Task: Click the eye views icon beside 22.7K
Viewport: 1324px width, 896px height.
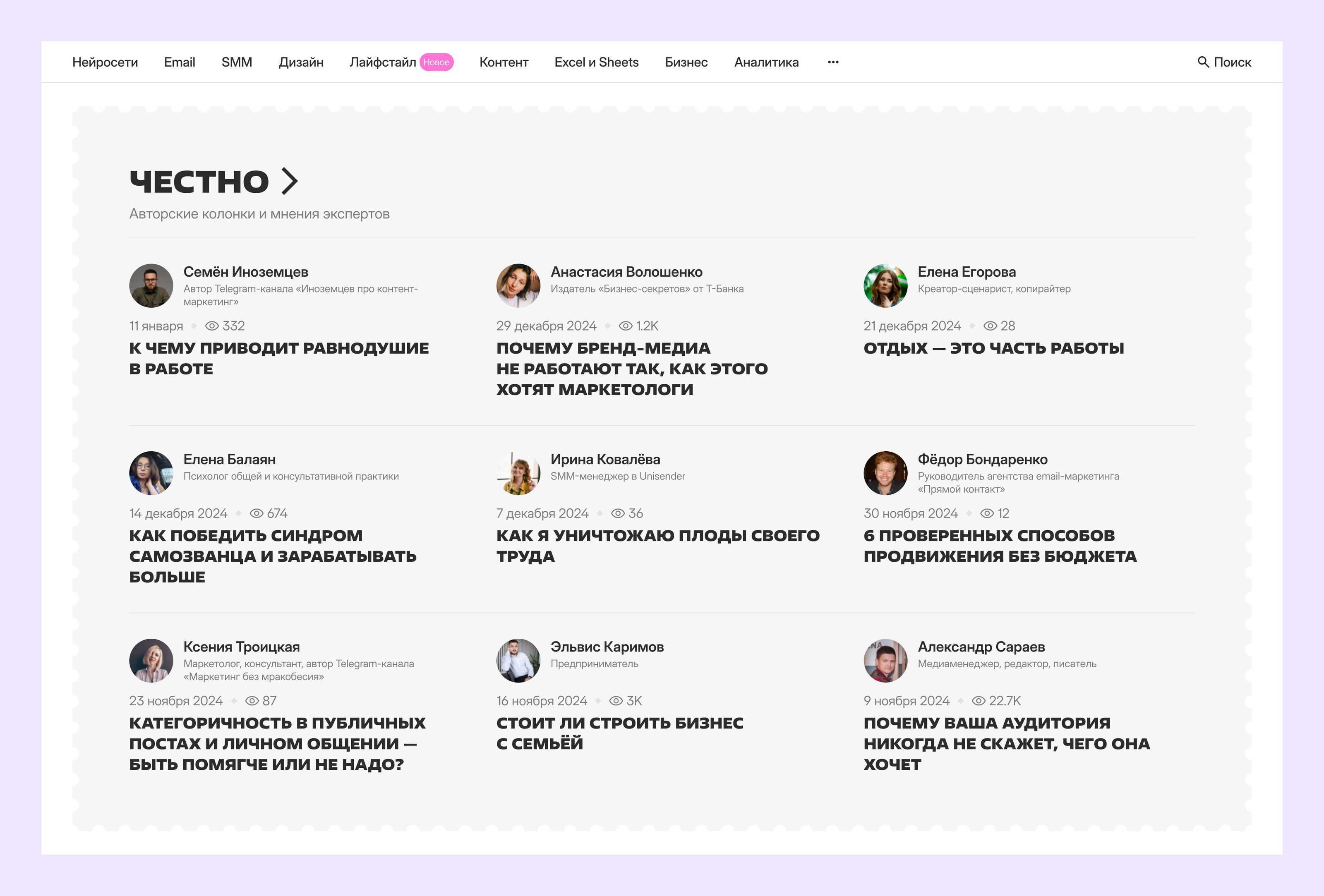Action: pyautogui.click(x=978, y=701)
